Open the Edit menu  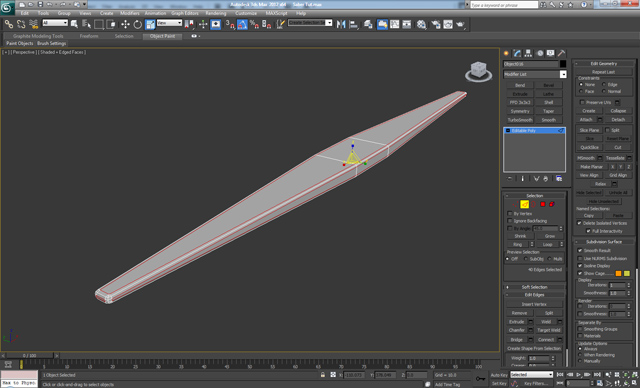pos(25,13)
